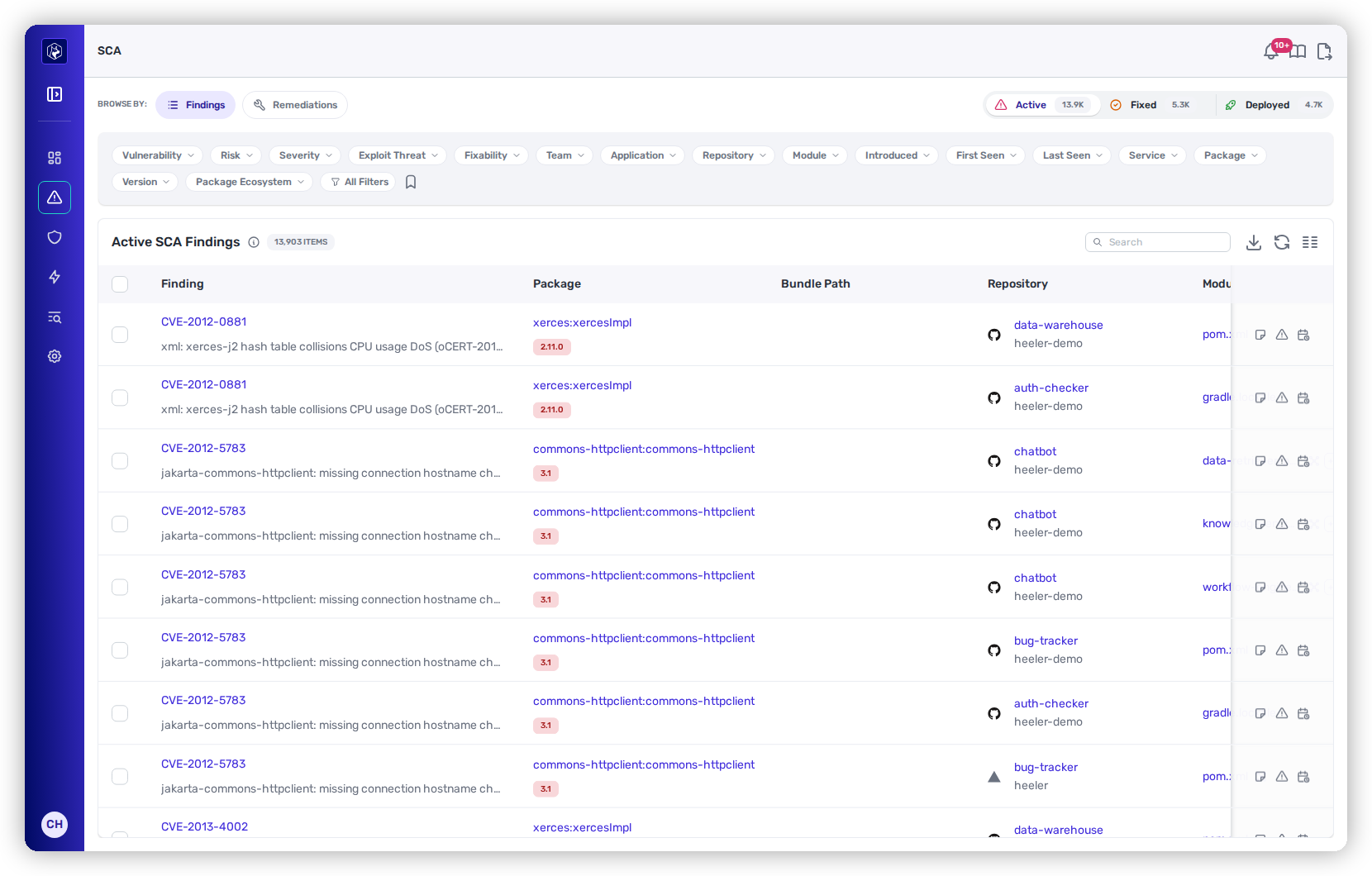Switch to the Remediations browse tab

pos(295,105)
